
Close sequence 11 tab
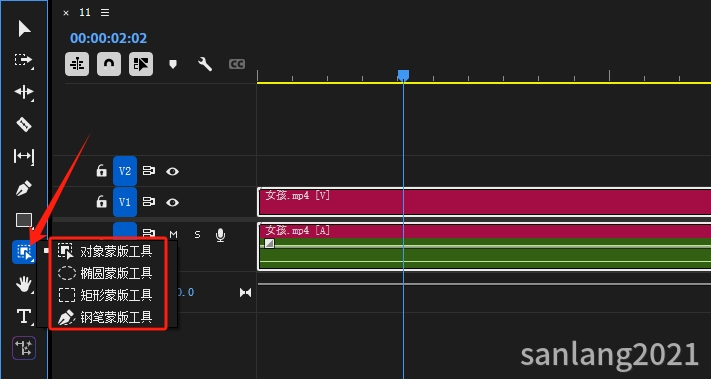tap(66, 13)
